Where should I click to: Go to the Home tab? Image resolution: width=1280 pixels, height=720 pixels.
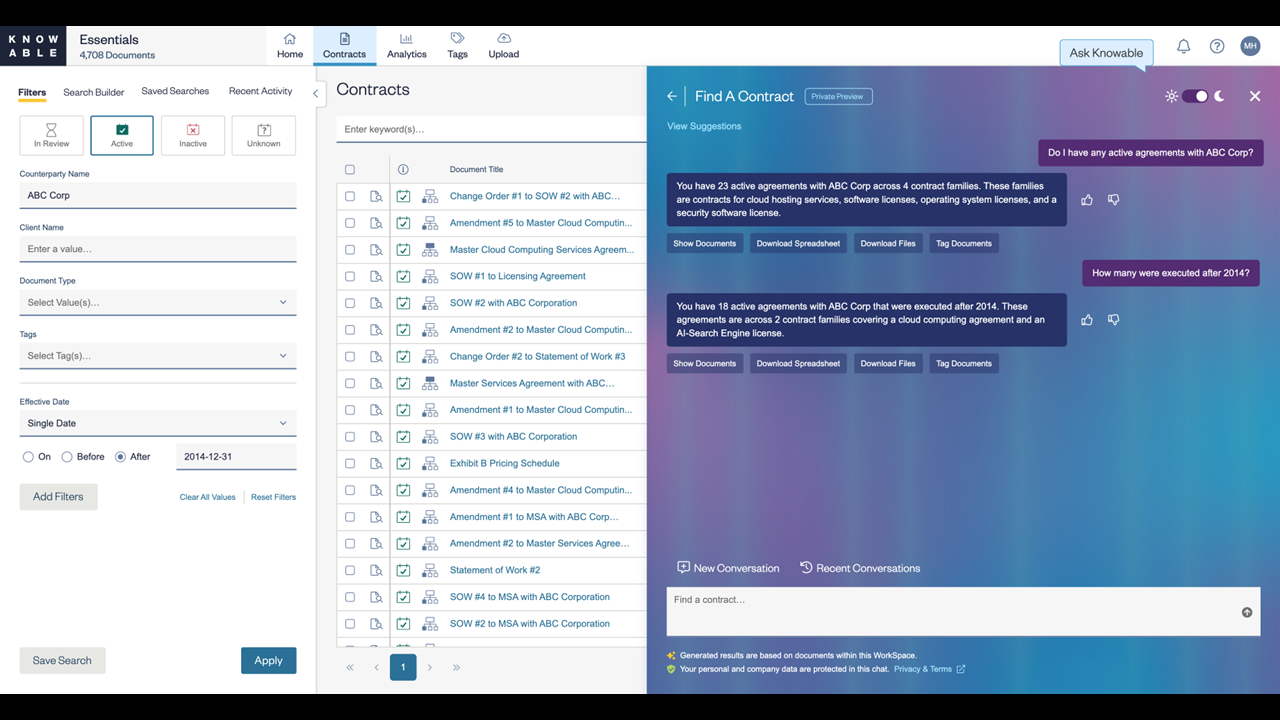(290, 46)
